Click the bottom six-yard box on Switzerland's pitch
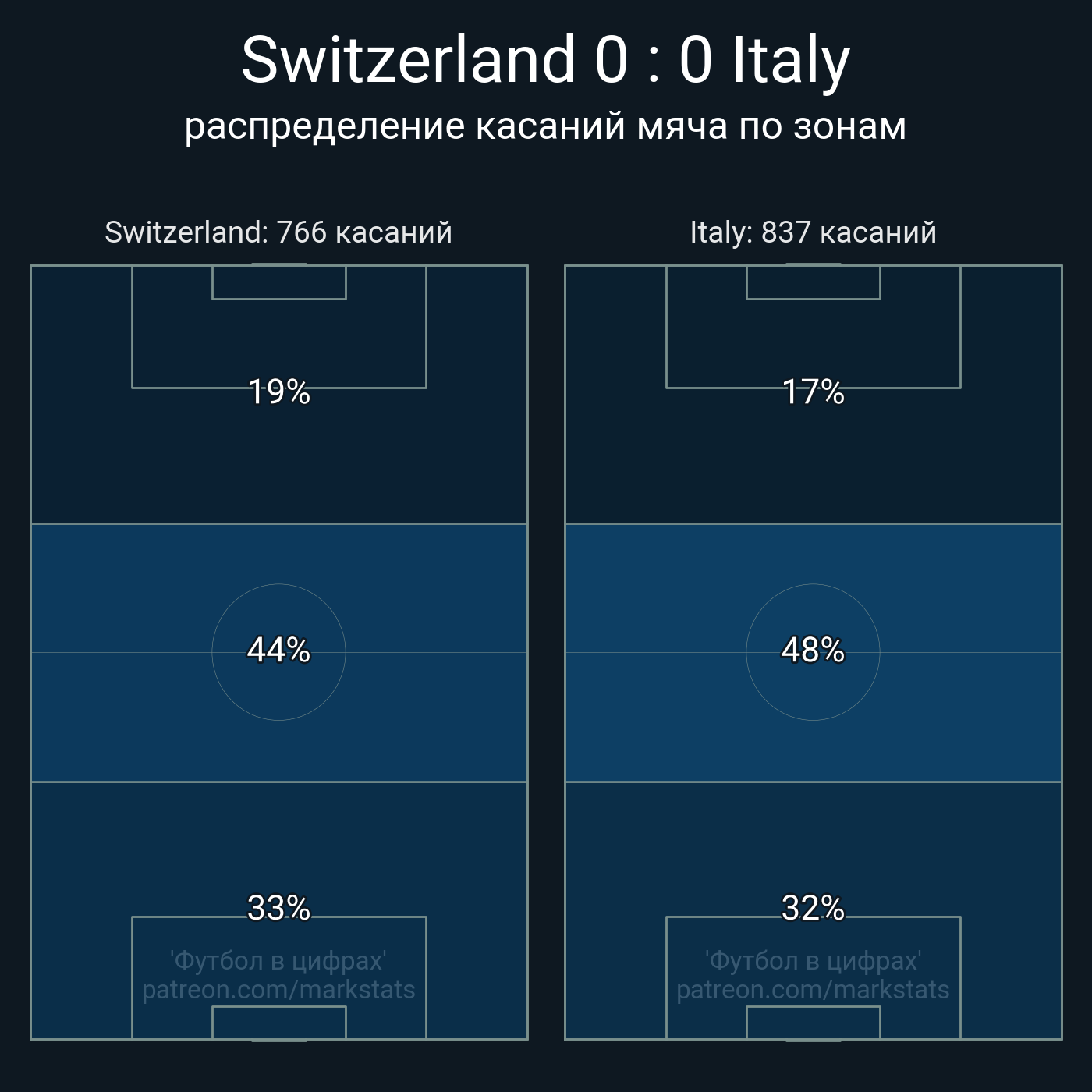This screenshot has height=1092, width=1092. [x=278, y=1023]
